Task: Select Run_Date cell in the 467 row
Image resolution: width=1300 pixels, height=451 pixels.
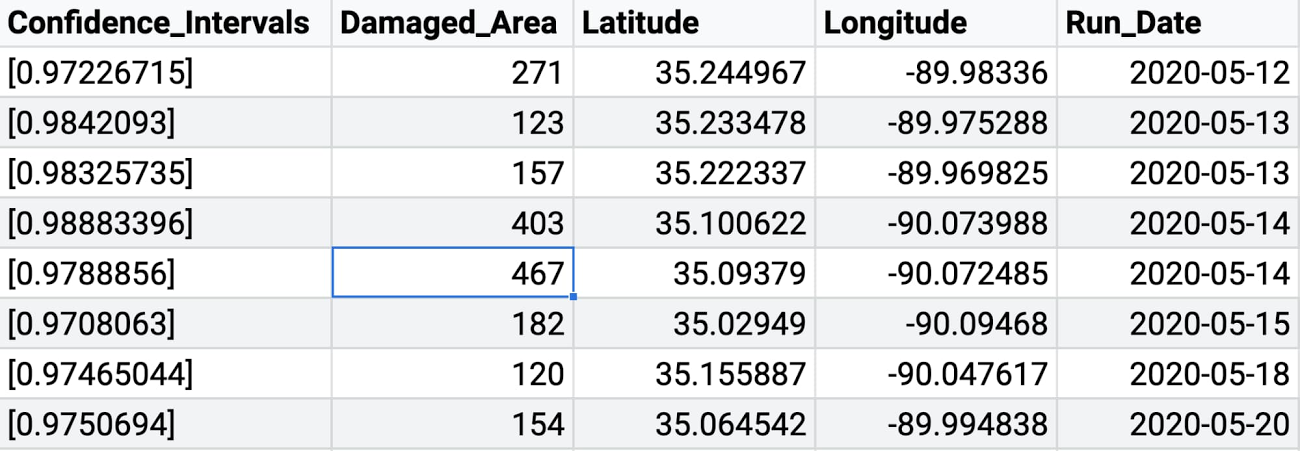Action: pyautogui.click(x=1178, y=272)
